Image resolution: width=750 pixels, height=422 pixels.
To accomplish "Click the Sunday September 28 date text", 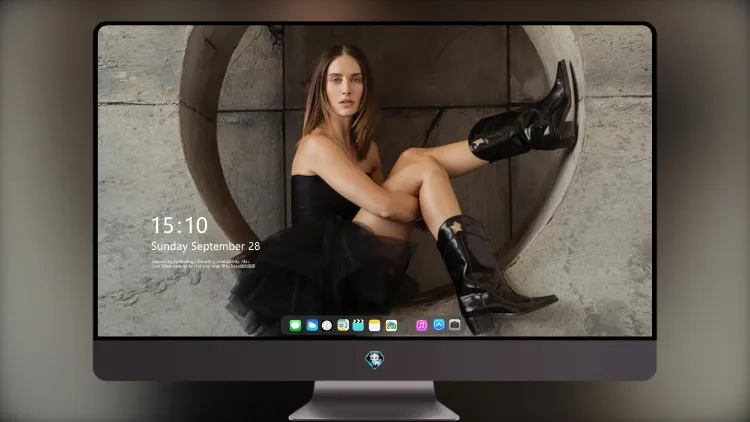I will click(206, 246).
